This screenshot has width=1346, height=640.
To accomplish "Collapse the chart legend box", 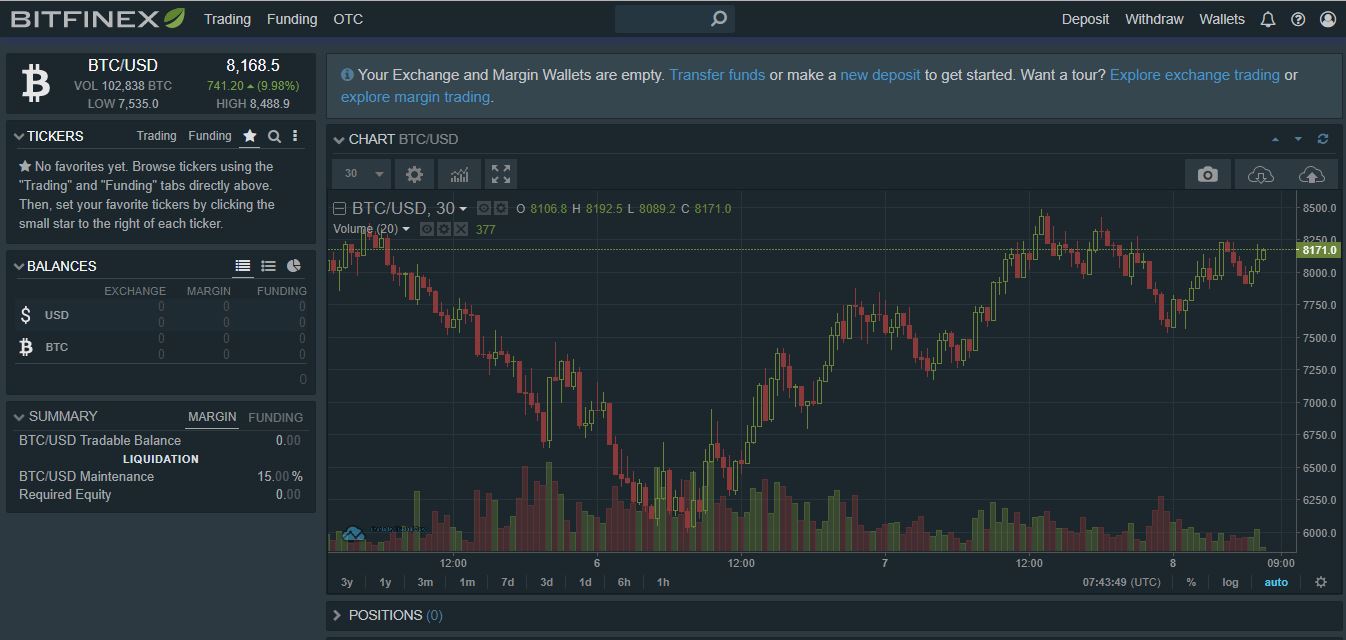I will point(339,208).
